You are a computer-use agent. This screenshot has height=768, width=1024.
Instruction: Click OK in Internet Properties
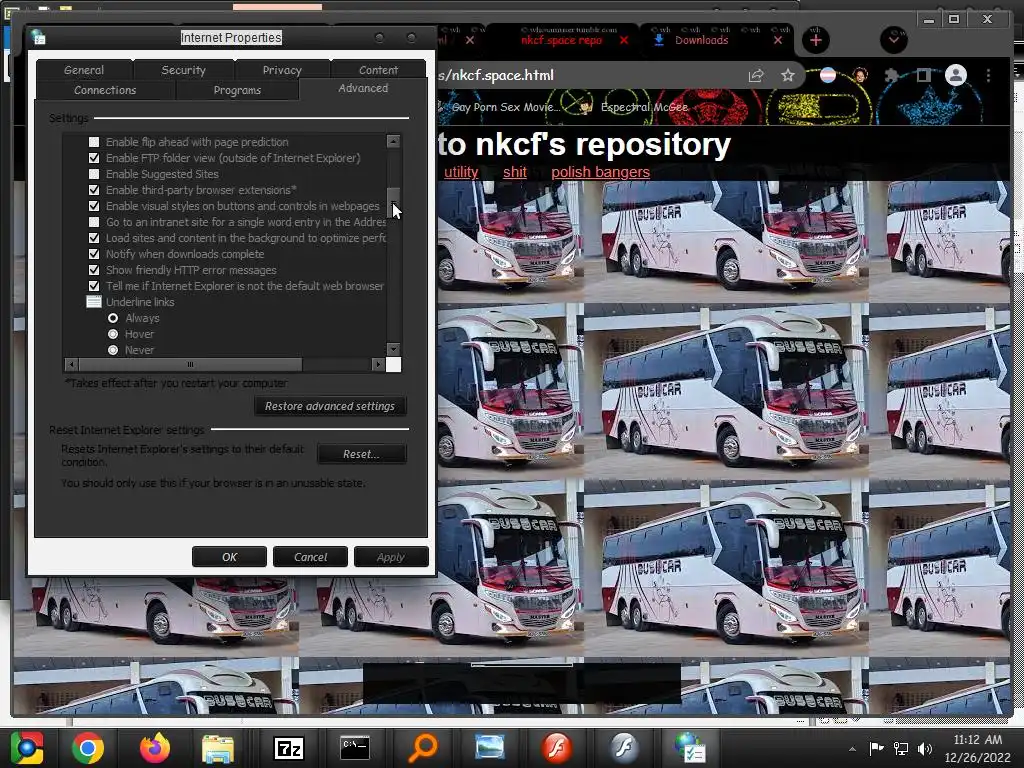pyautogui.click(x=229, y=557)
